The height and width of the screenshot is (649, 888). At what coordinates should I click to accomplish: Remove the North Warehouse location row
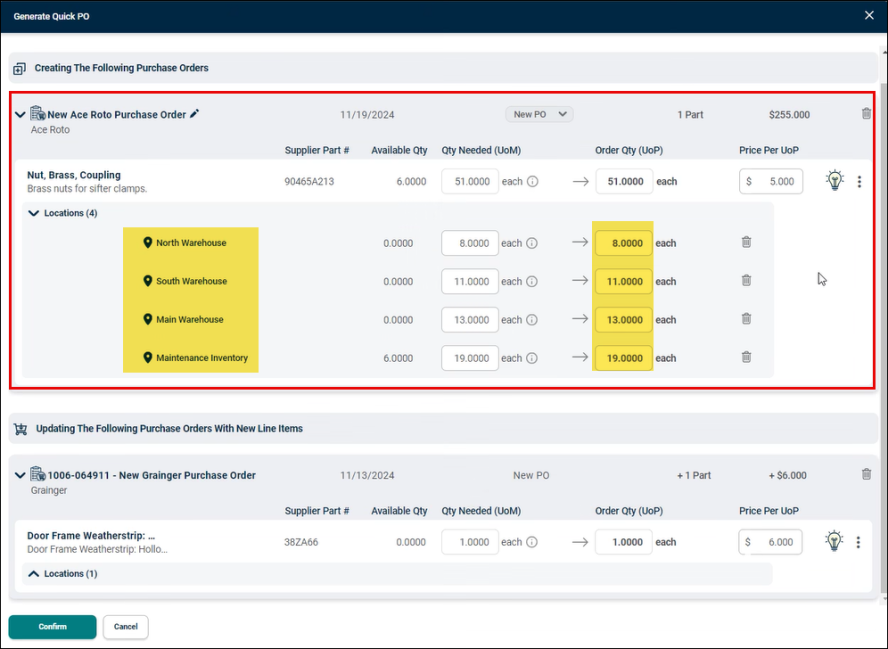(x=746, y=242)
